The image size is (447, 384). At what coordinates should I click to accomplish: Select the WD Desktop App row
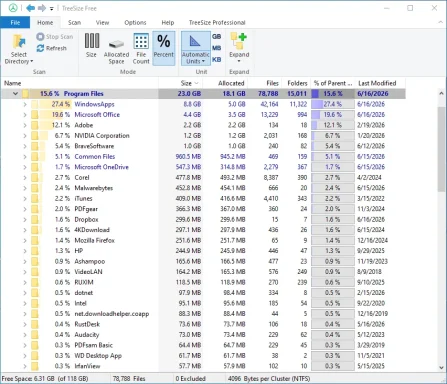(203, 356)
